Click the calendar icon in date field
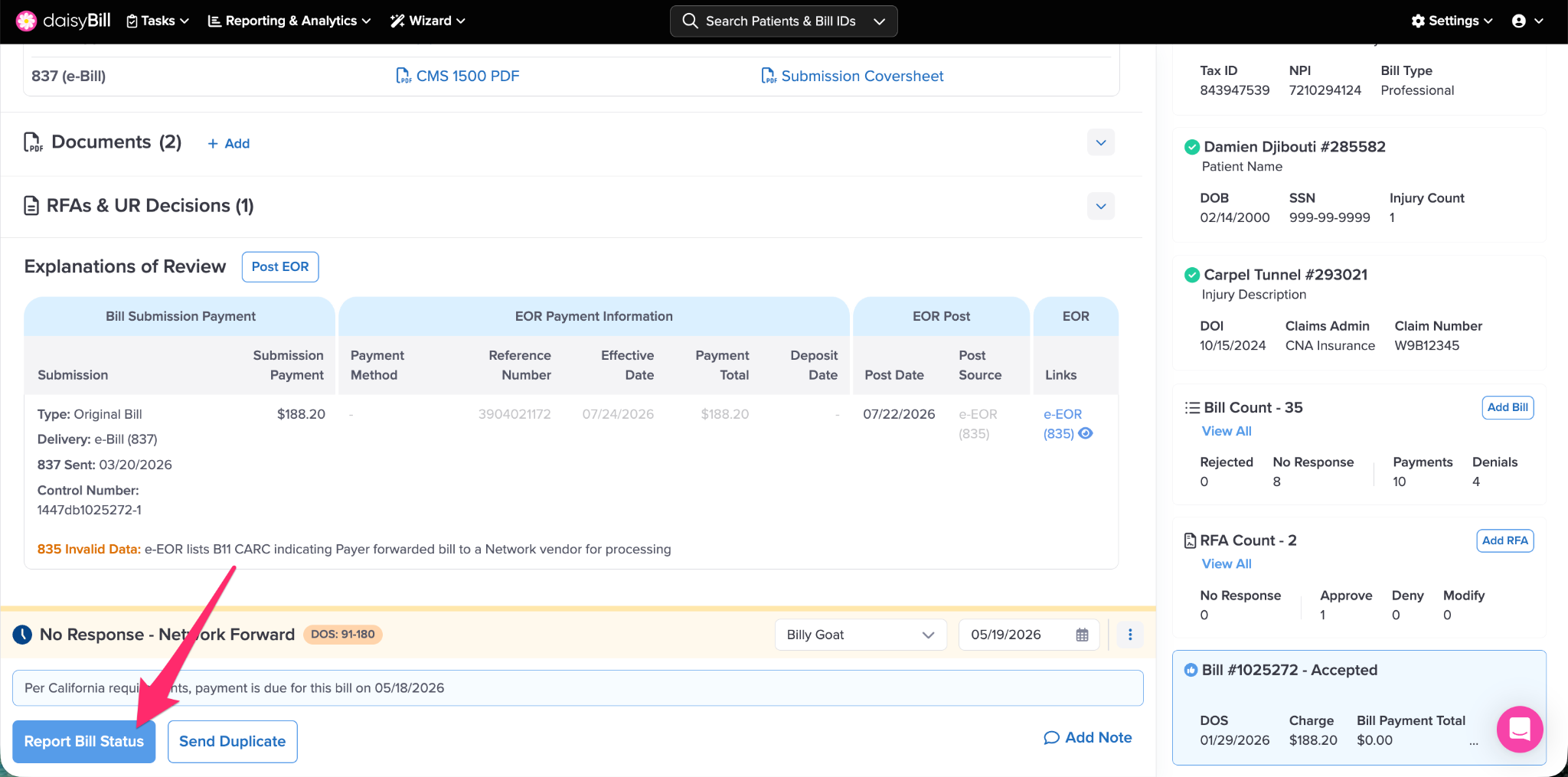 tap(1082, 635)
